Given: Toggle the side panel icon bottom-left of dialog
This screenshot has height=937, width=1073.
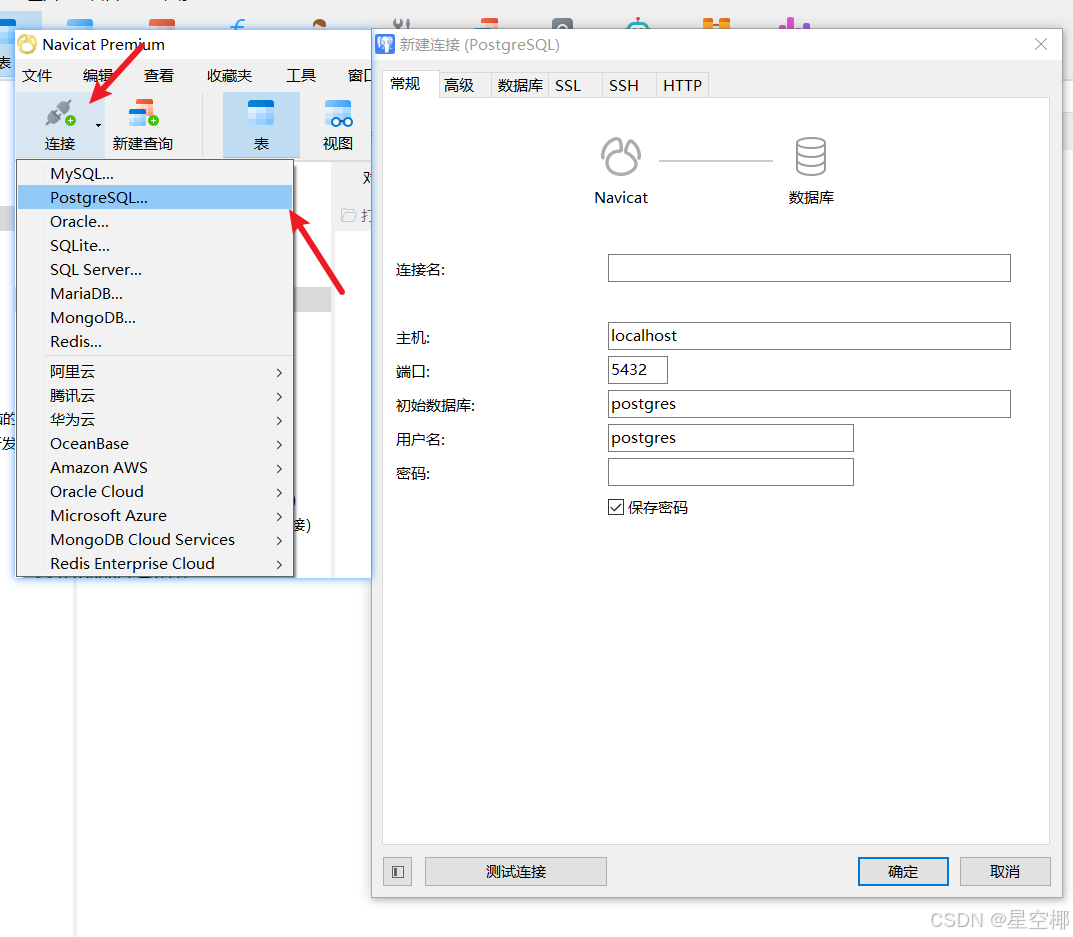Looking at the screenshot, I should (398, 871).
